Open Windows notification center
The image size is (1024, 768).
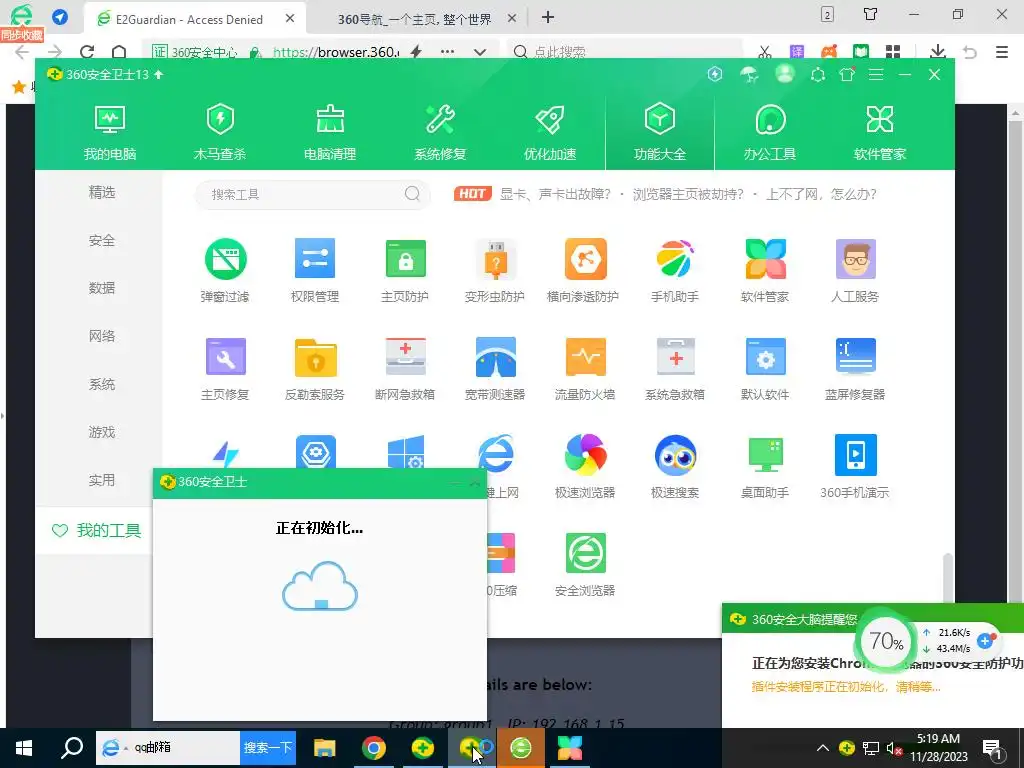point(992,748)
